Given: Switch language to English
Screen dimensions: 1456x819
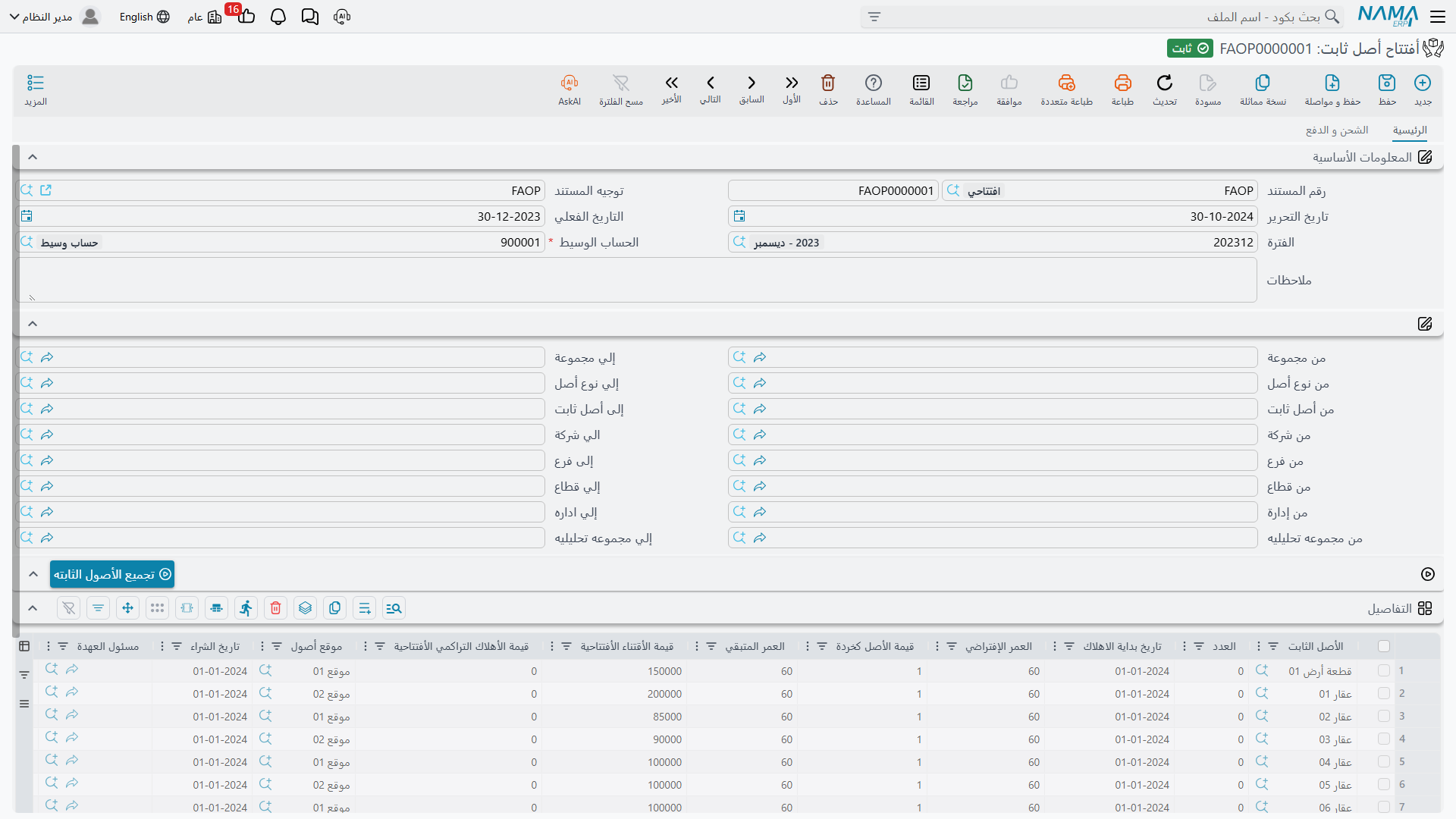Looking at the screenshot, I should point(144,17).
